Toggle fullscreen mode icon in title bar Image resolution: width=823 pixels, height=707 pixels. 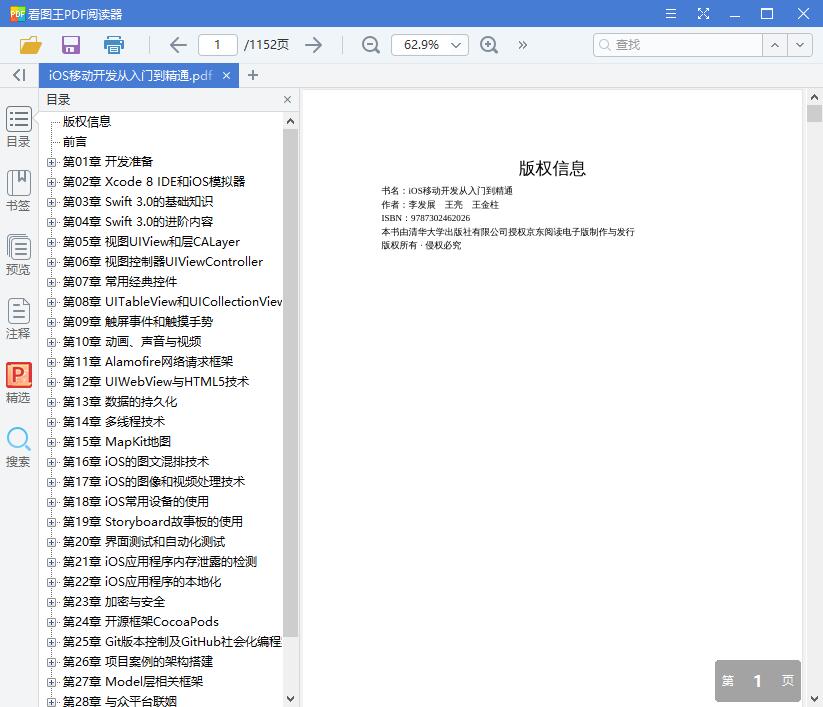point(703,14)
